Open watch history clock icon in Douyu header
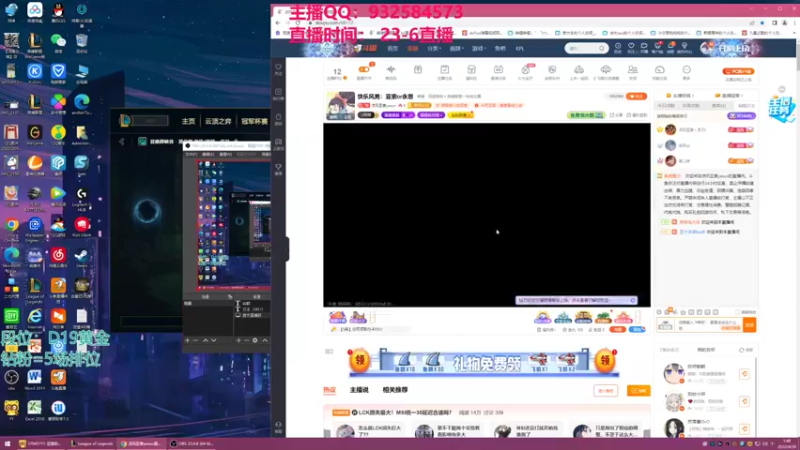 point(618,47)
